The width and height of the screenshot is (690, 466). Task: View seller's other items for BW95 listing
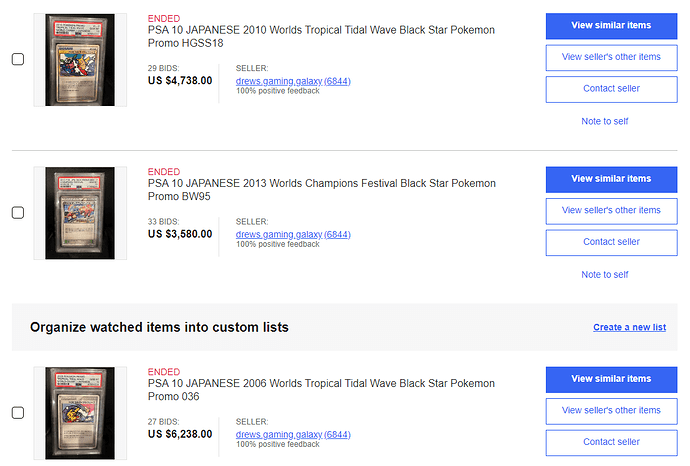[x=611, y=211]
